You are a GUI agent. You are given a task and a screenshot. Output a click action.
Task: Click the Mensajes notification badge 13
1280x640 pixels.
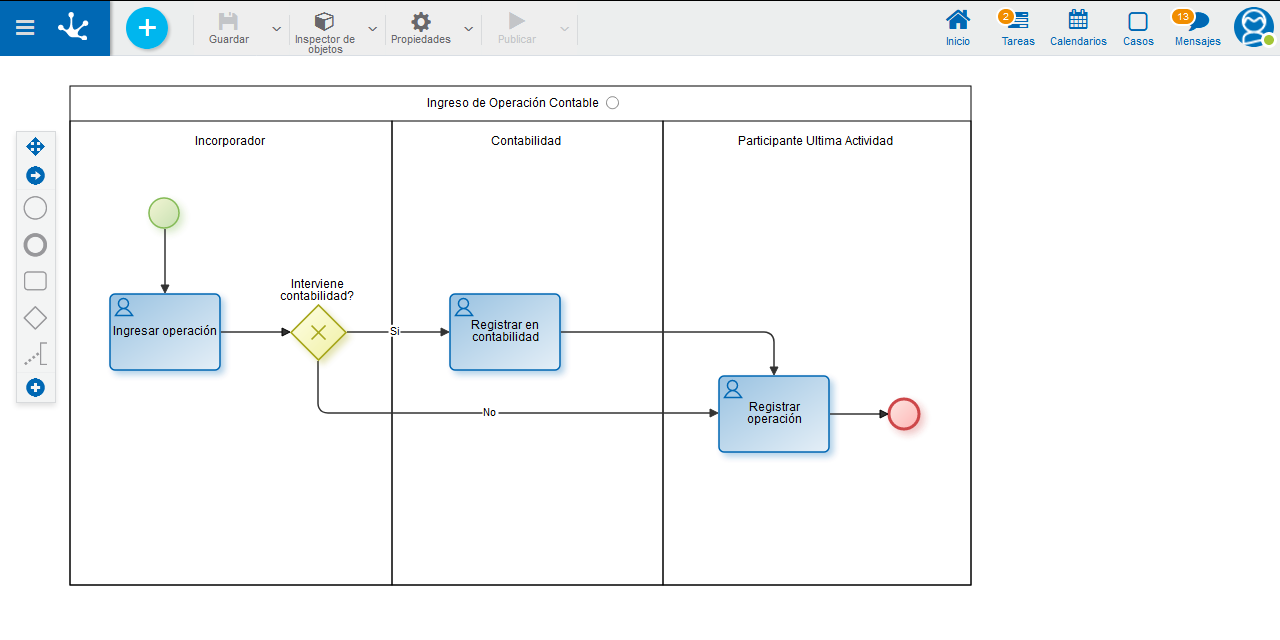tap(1183, 16)
